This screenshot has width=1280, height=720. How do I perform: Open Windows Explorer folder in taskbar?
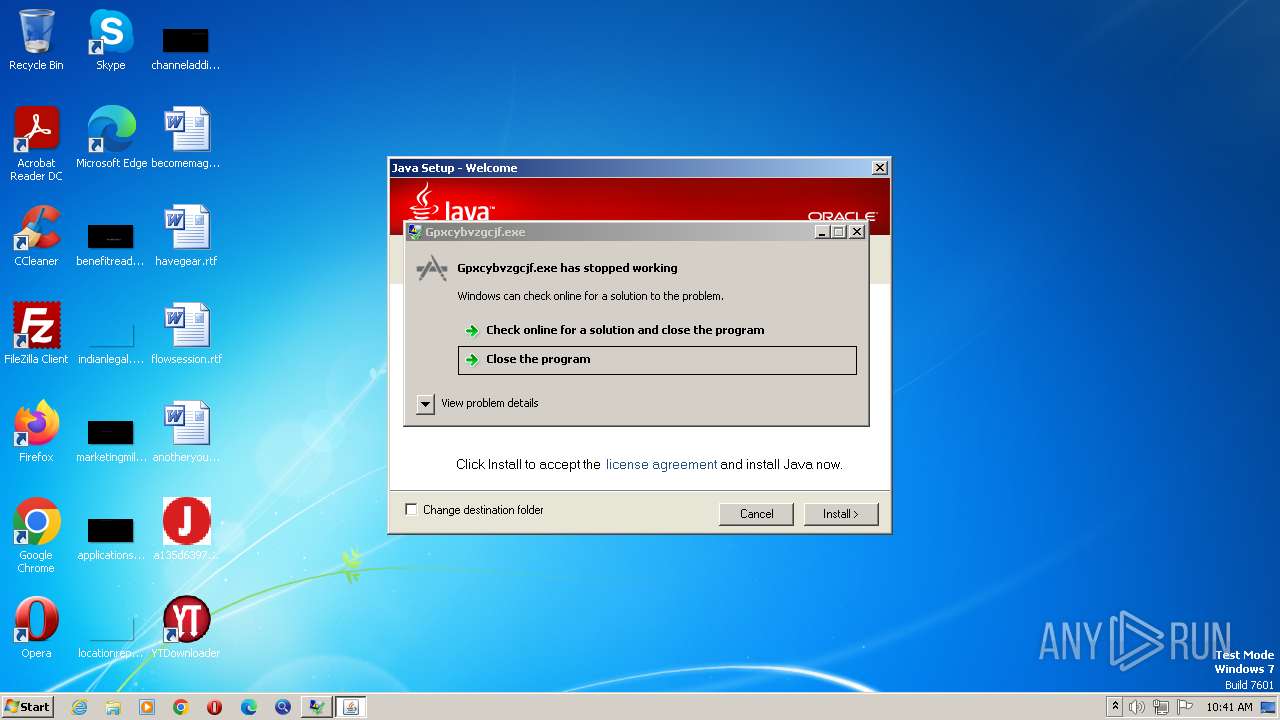pyautogui.click(x=113, y=707)
